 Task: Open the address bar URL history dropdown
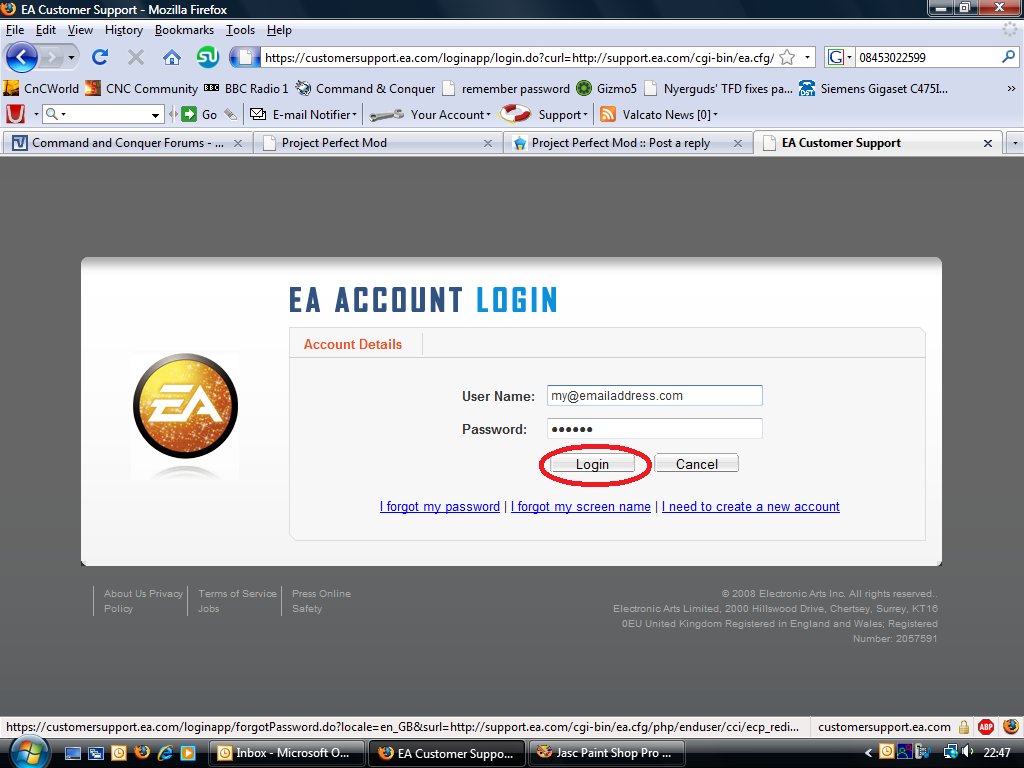coord(807,57)
